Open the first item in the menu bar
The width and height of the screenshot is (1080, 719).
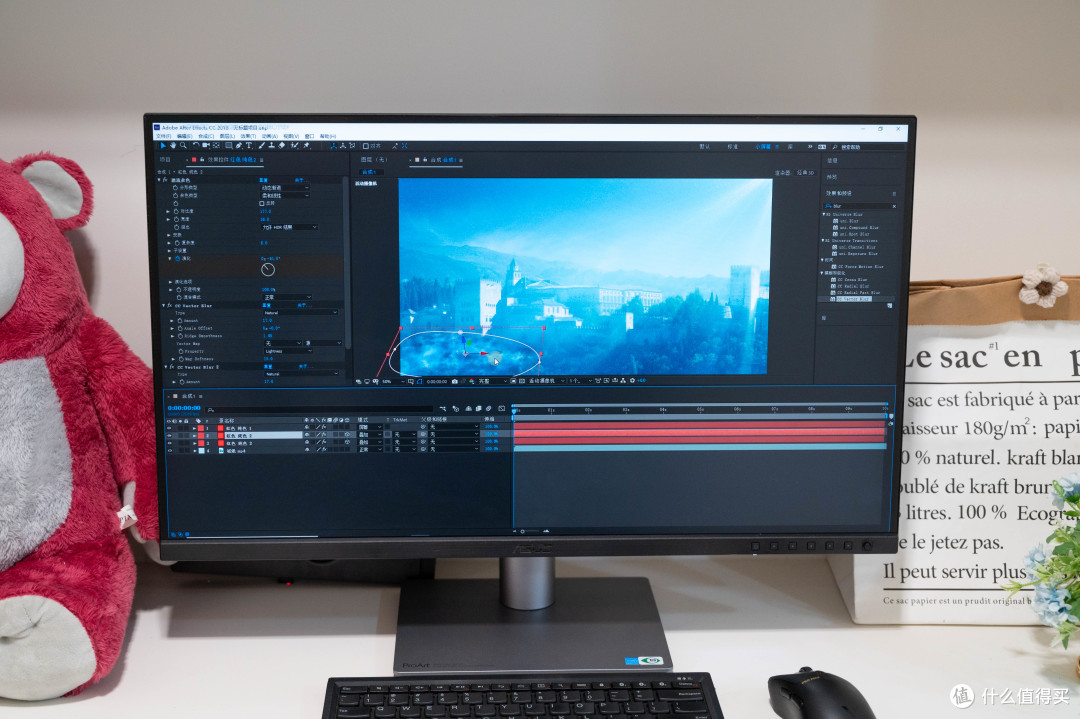click(x=164, y=136)
